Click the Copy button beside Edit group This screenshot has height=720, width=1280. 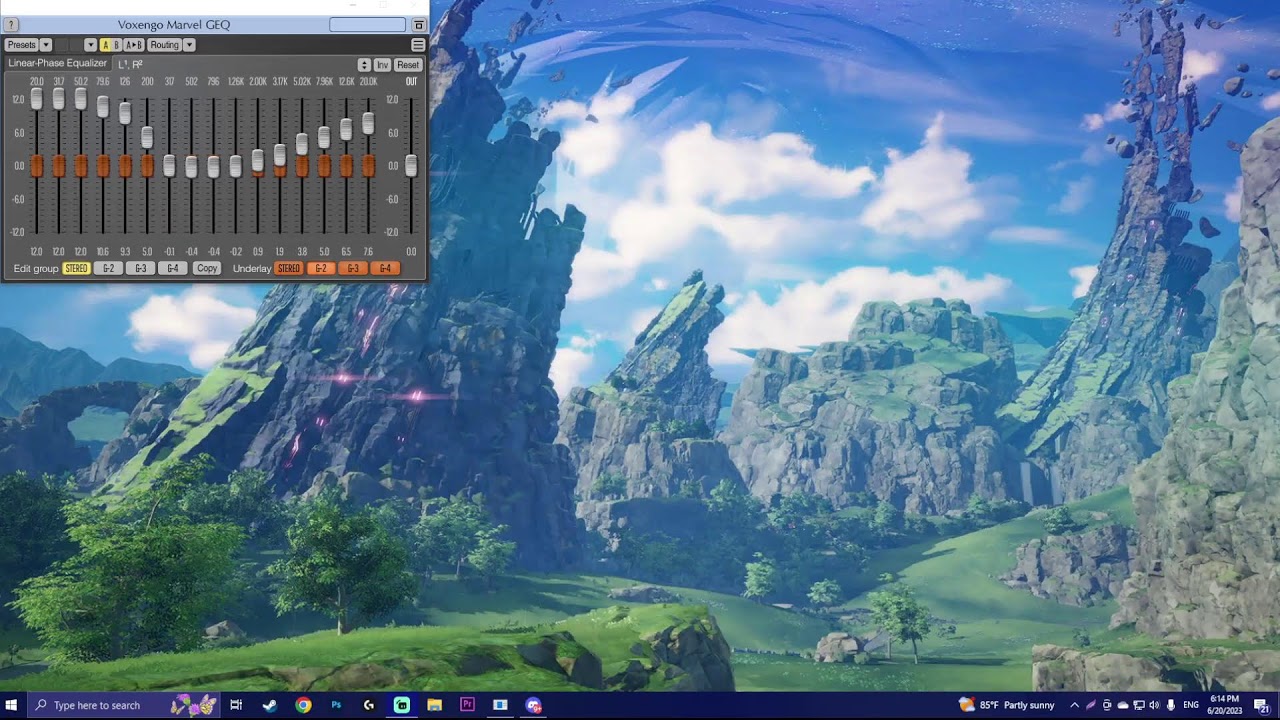point(207,268)
